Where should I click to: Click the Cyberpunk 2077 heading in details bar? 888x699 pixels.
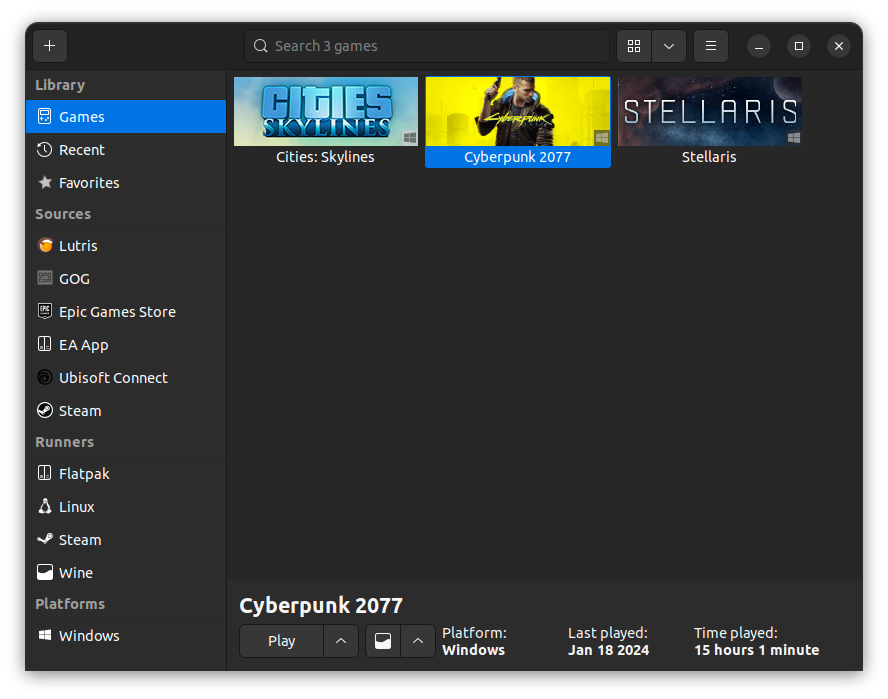coord(321,606)
